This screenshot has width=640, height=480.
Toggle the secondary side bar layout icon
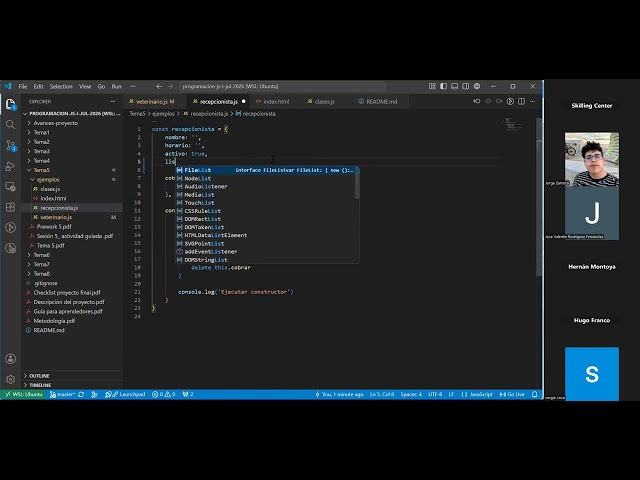coord(466,86)
